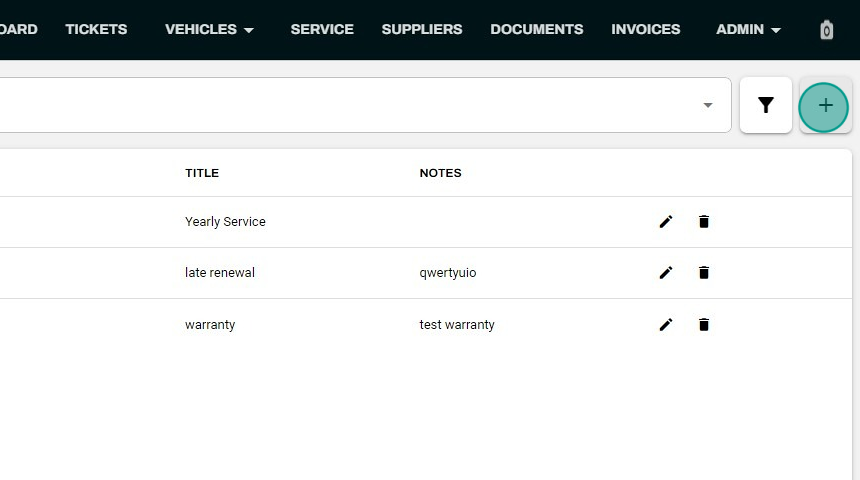860x480 pixels.
Task: Open the Service section
Action: pos(322,29)
